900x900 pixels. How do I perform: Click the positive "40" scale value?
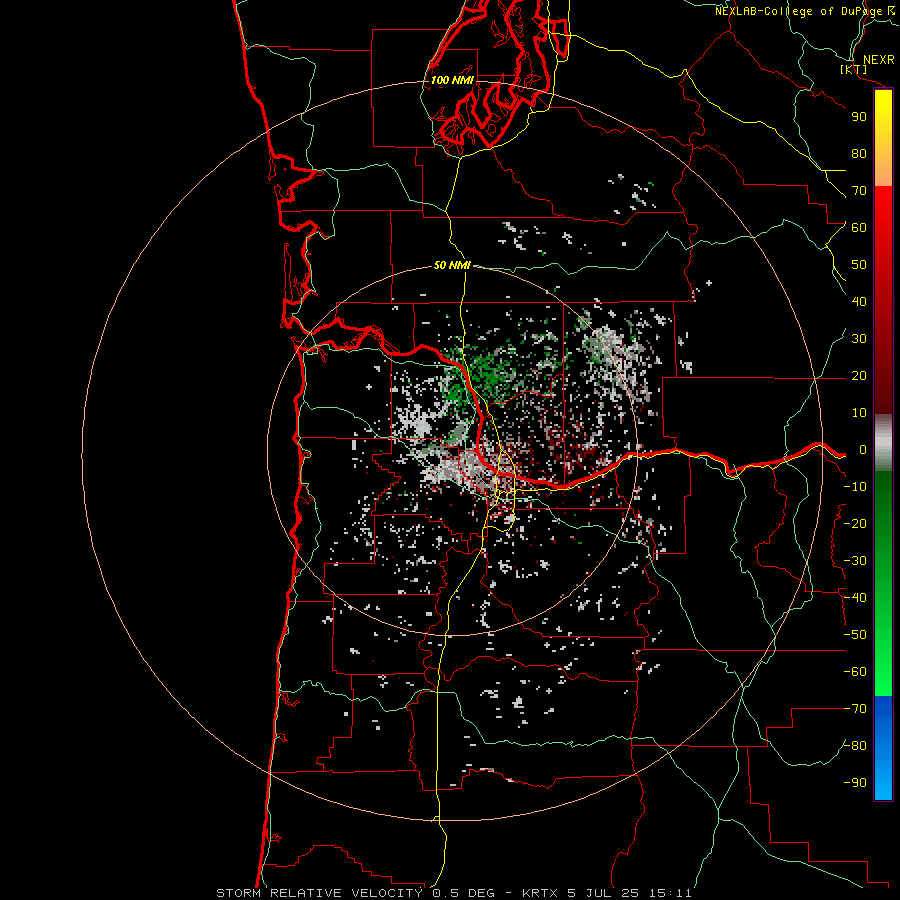tap(859, 302)
